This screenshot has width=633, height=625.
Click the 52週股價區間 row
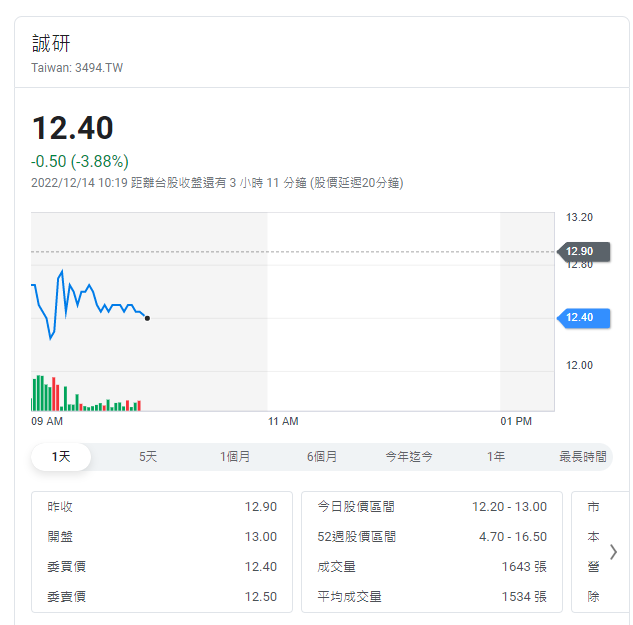(x=432, y=537)
